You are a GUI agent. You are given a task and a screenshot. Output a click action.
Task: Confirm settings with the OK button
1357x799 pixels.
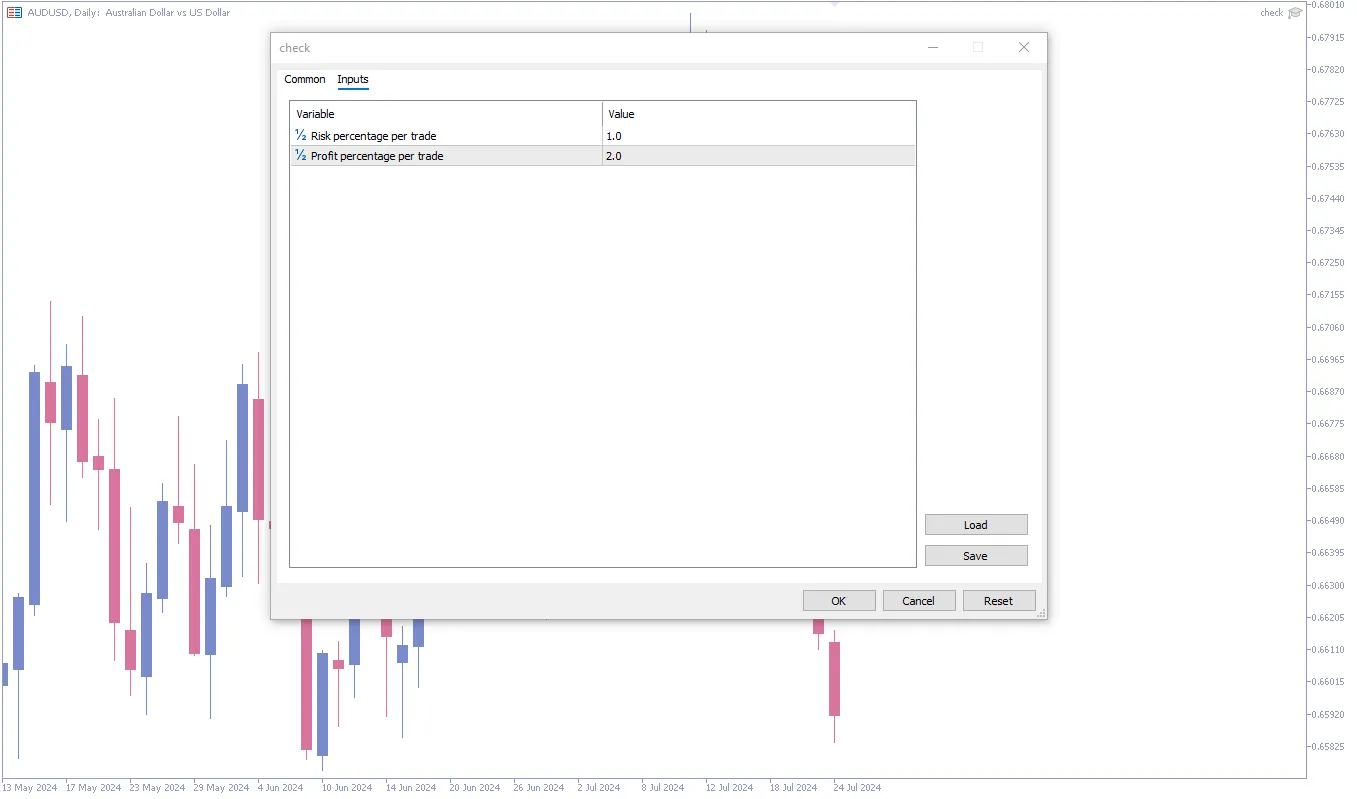pyautogui.click(x=838, y=600)
